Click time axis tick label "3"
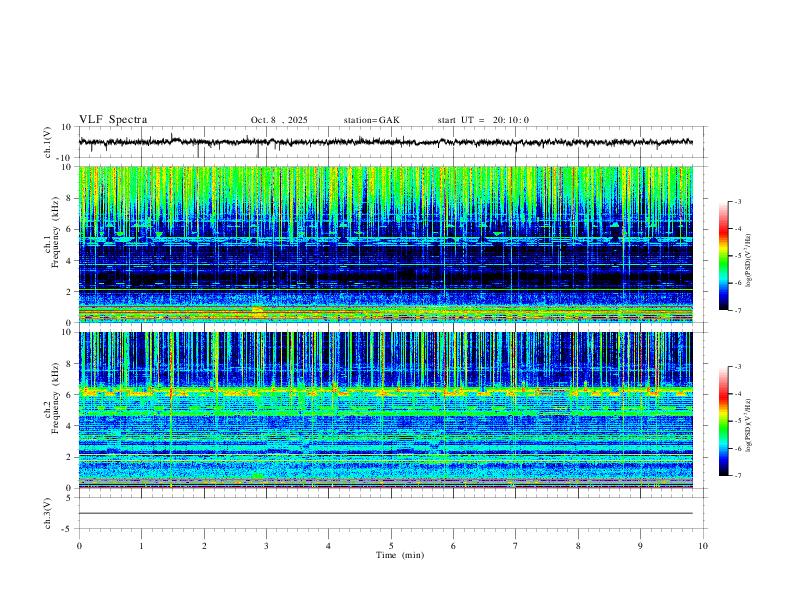Image resolution: width=792 pixels, height=612 pixels. click(266, 546)
